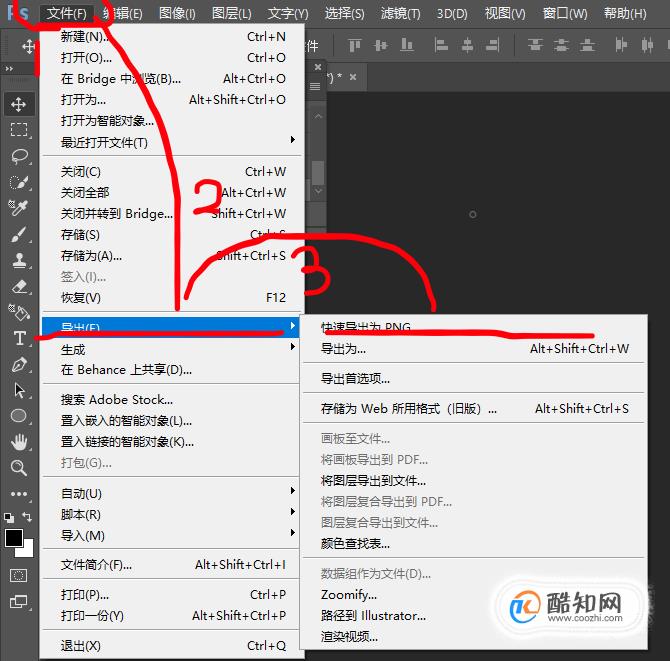Viewport: 670px width, 661px height.
Task: Click align horizontal centers icon
Action: (467, 45)
